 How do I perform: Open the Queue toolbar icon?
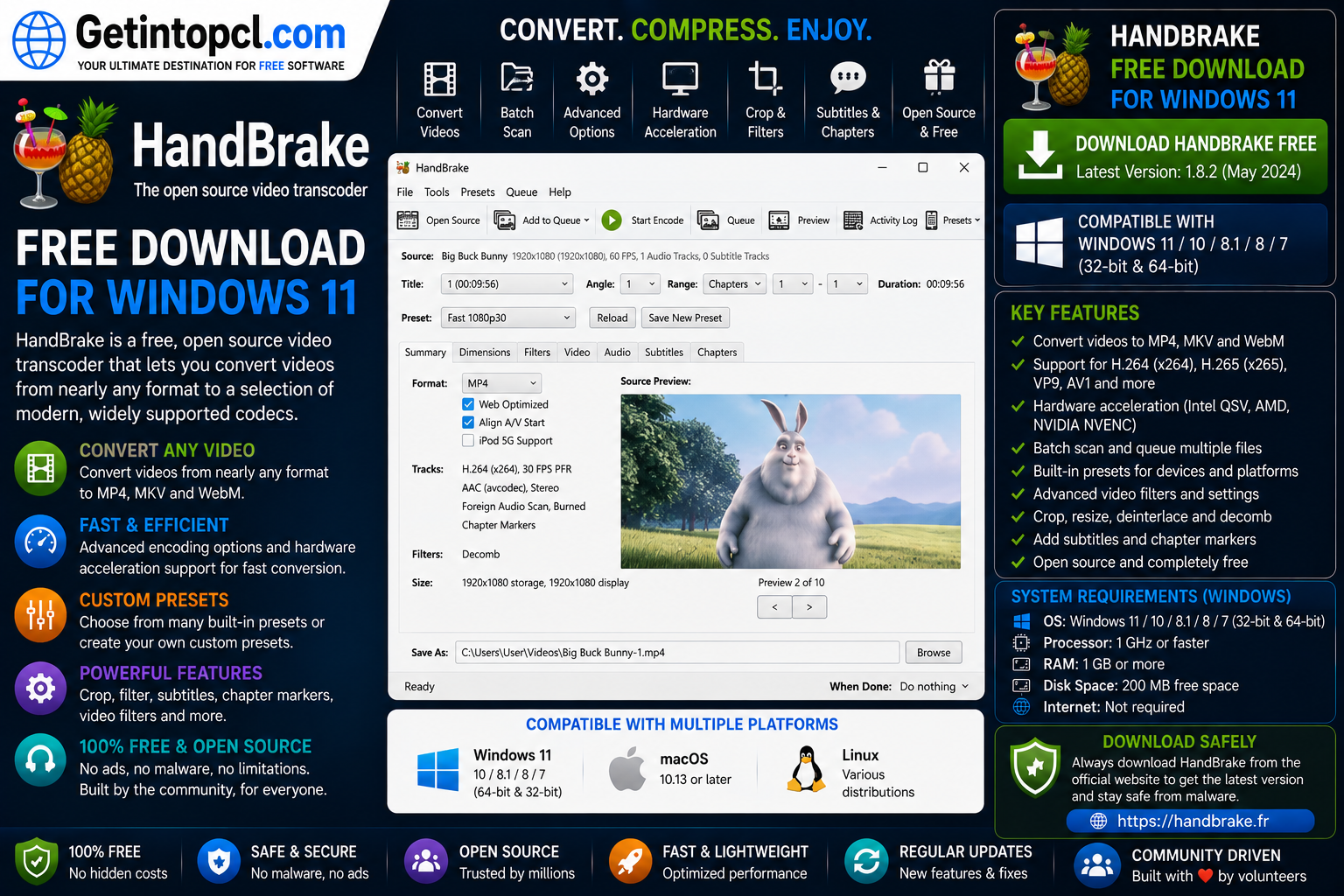coord(708,220)
